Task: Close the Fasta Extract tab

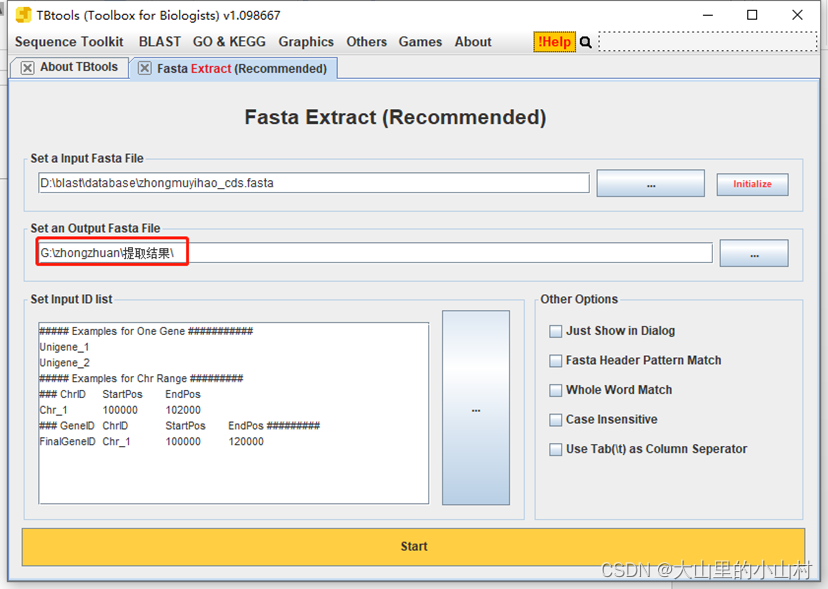Action: (x=144, y=68)
